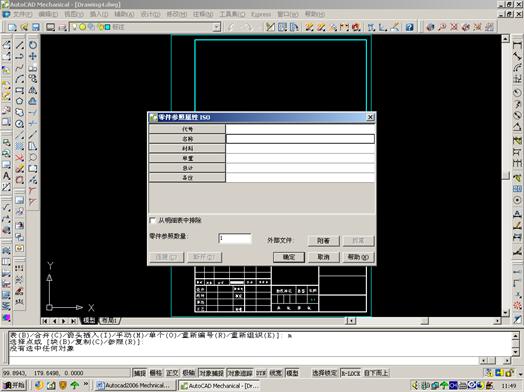Viewport: 524px width, 392px height.
Task: Select the Line tool in draw toolbar
Action: tap(20, 45)
